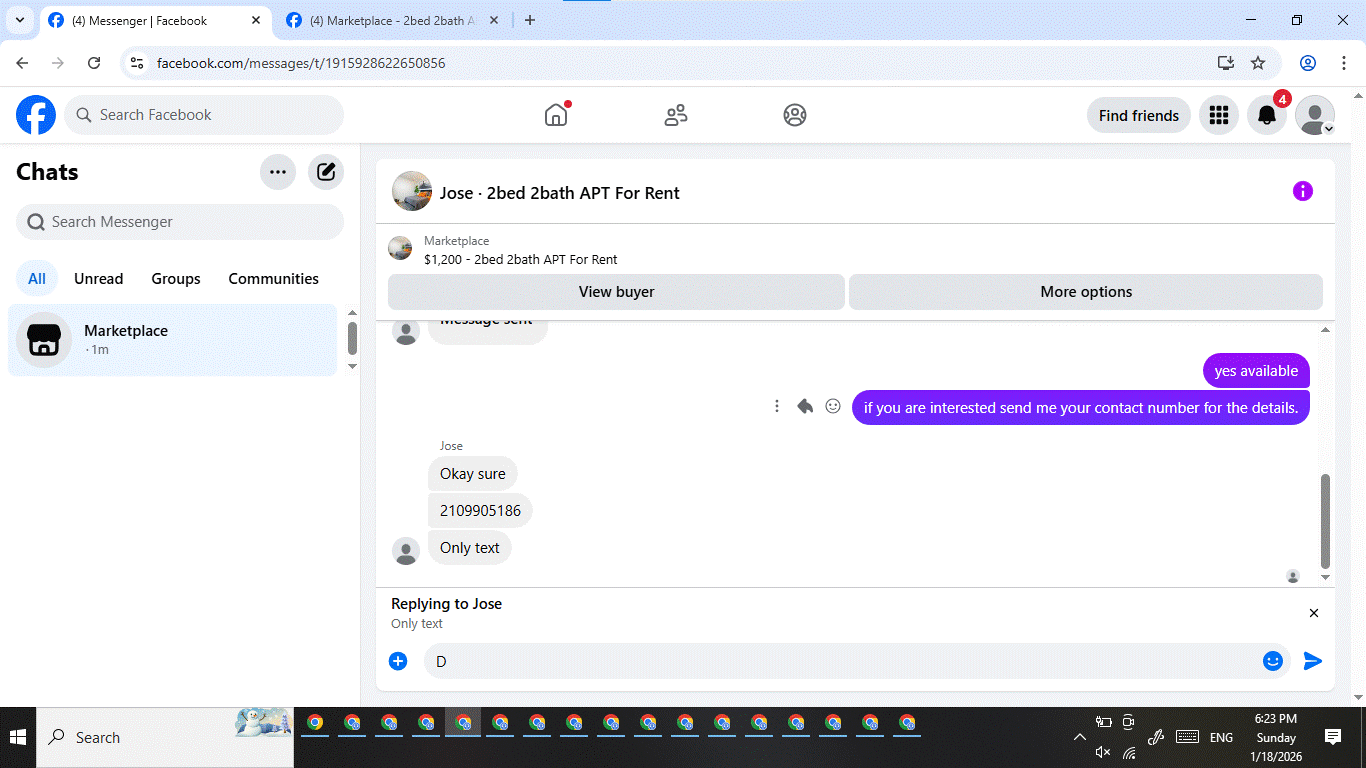Open the Groups icon in the top navigation

[795, 115]
